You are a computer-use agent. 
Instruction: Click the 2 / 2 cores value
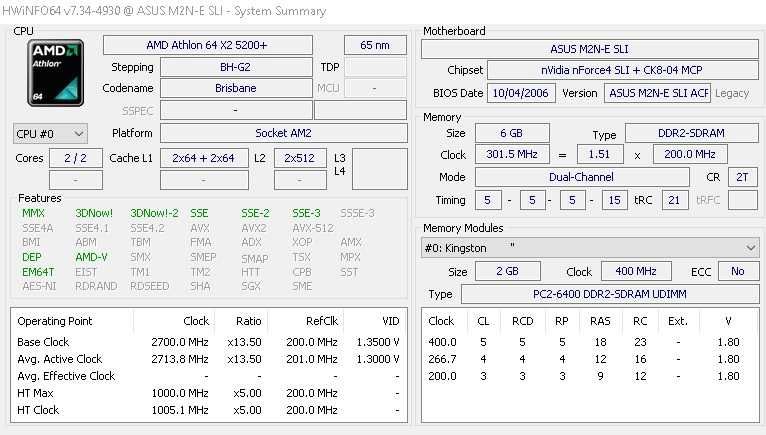pos(76,158)
